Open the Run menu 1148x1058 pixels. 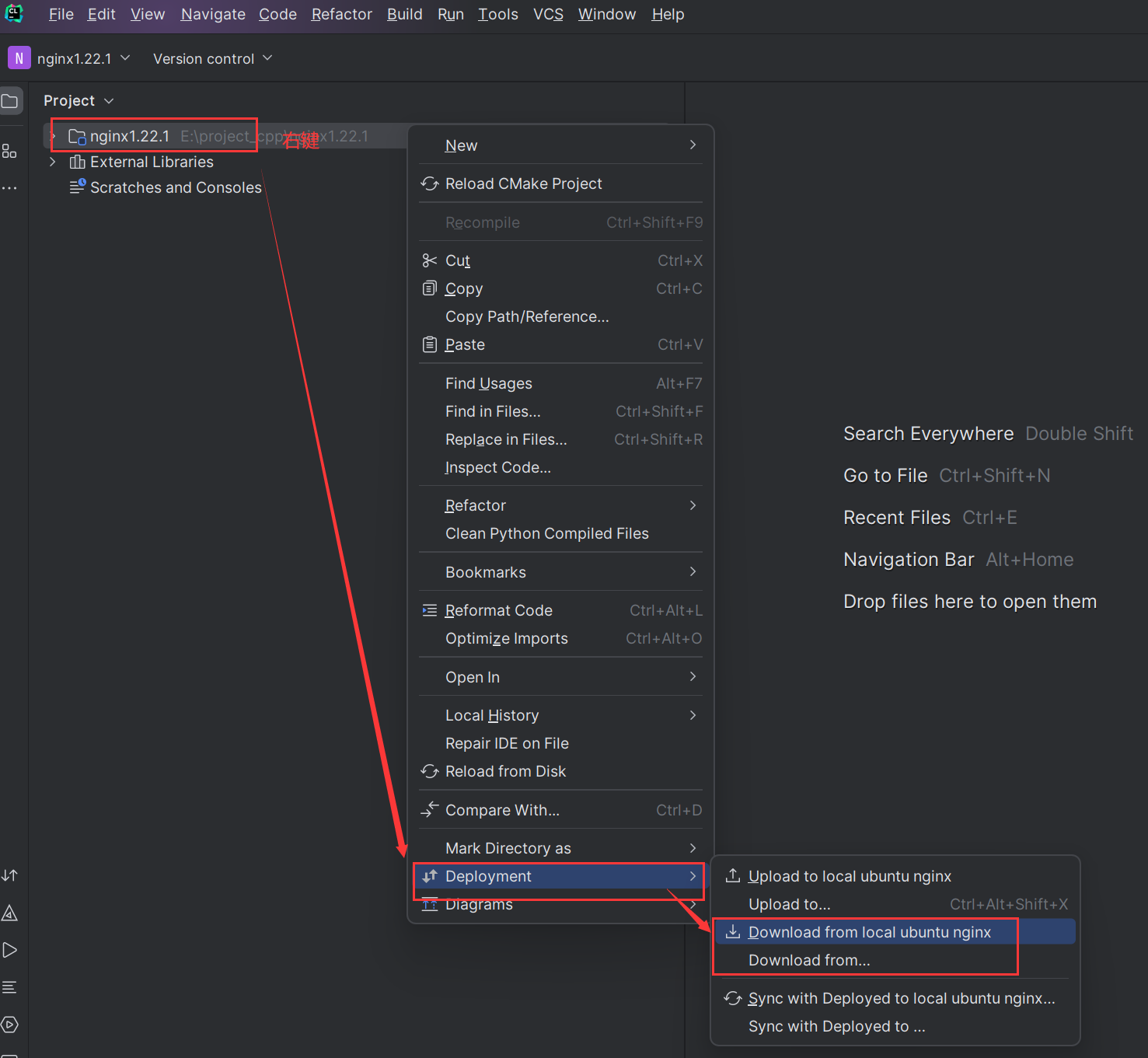pos(451,14)
